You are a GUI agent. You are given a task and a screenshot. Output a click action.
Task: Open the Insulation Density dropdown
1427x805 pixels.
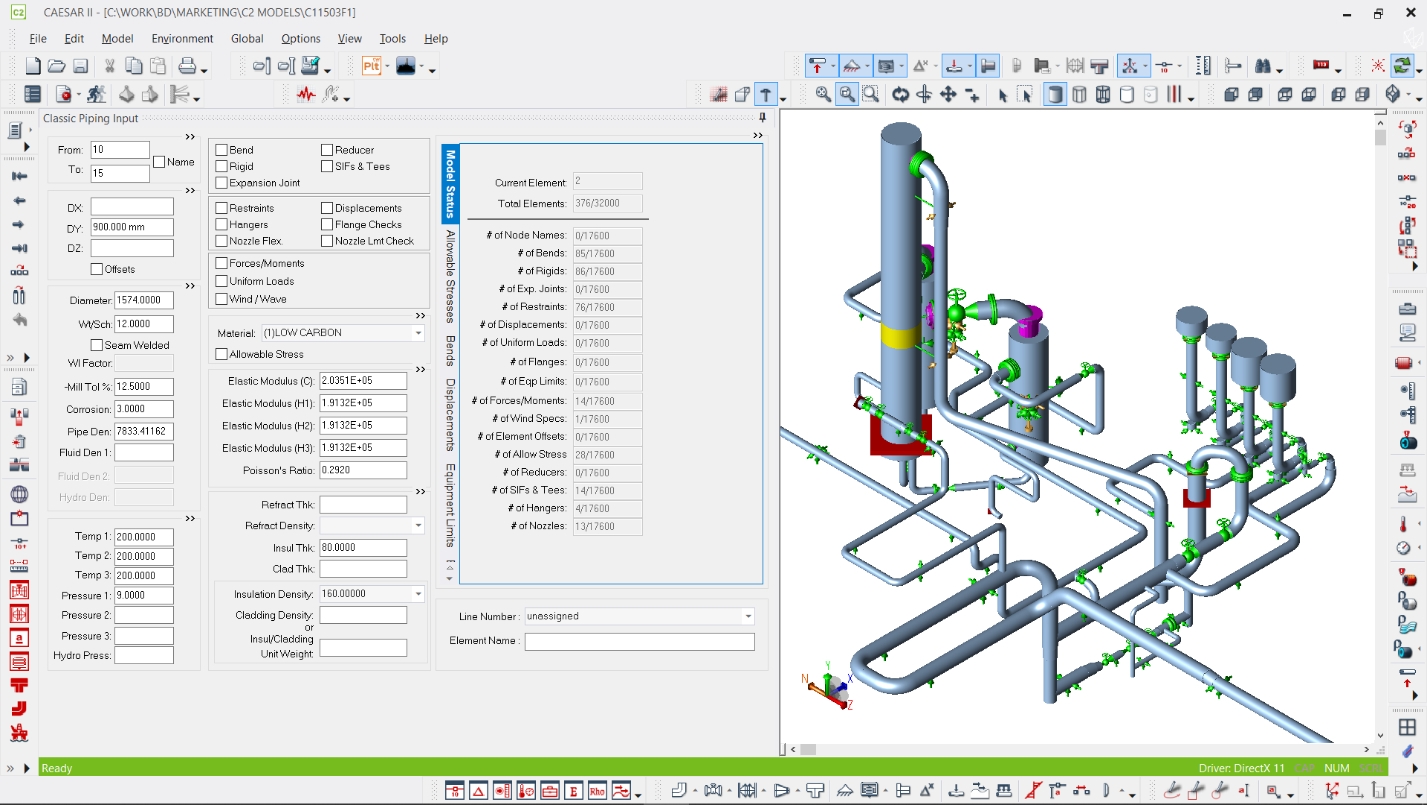tap(418, 594)
